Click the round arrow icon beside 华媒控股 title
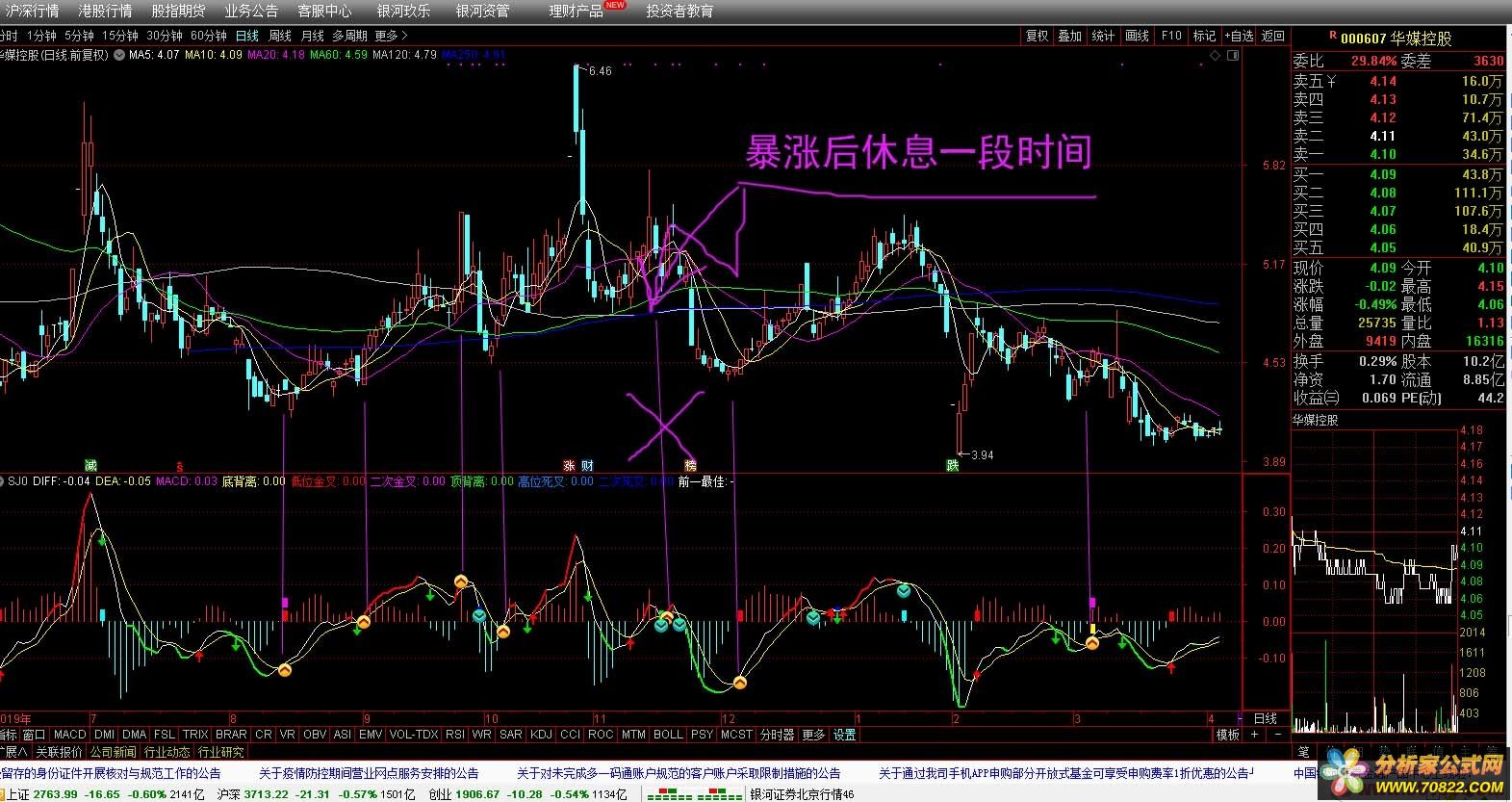This screenshot has width=1512, height=802. pyautogui.click(x=118, y=56)
